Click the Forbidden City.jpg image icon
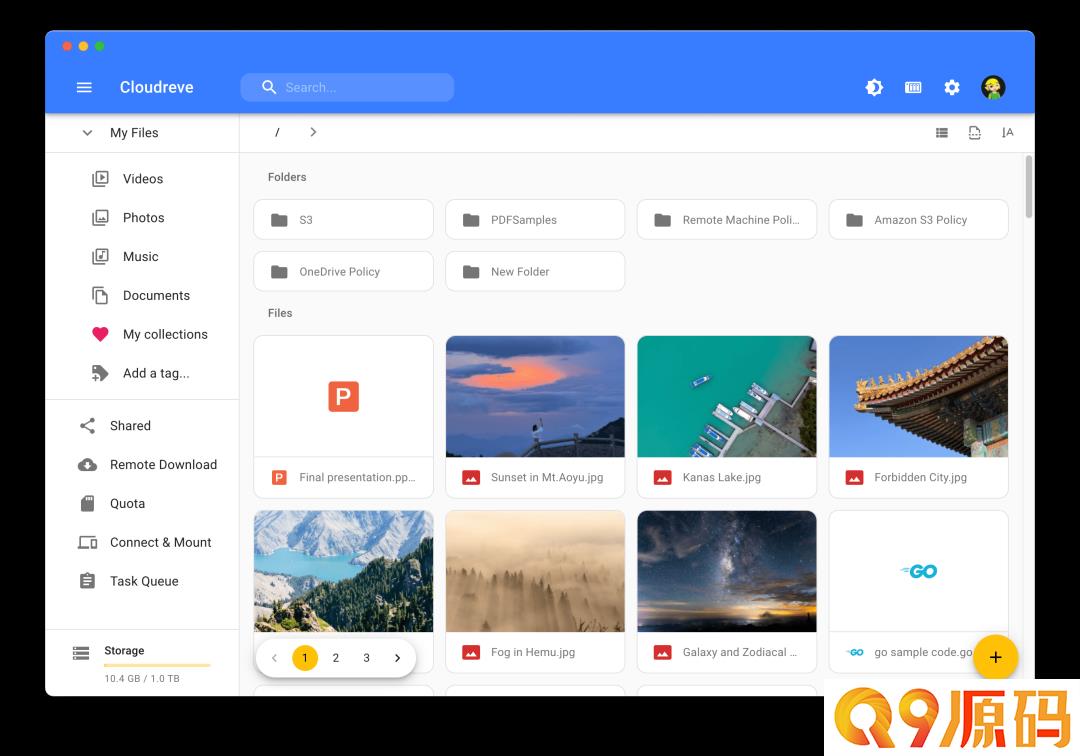 tap(854, 477)
